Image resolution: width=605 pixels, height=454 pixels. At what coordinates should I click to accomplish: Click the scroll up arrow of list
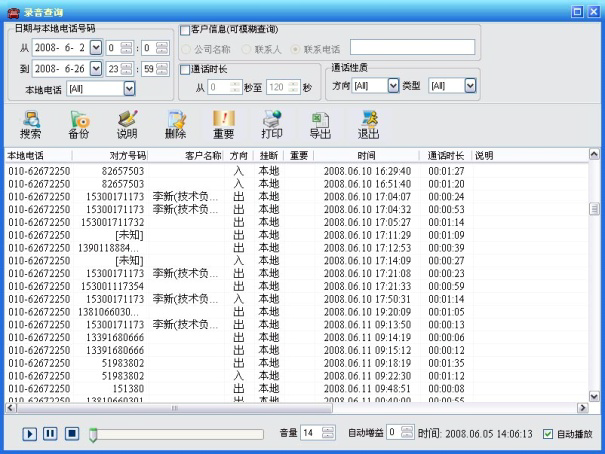[x=594, y=155]
